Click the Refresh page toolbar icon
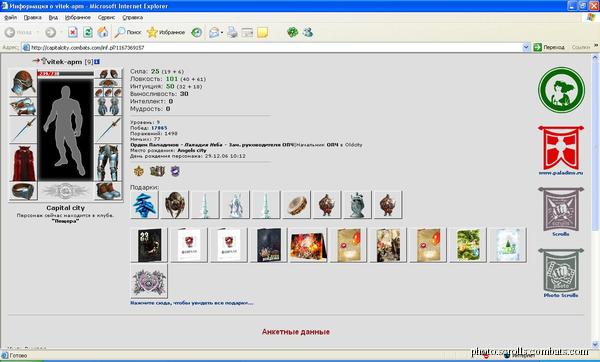The height and width of the screenshot is (362, 600). 88,33
